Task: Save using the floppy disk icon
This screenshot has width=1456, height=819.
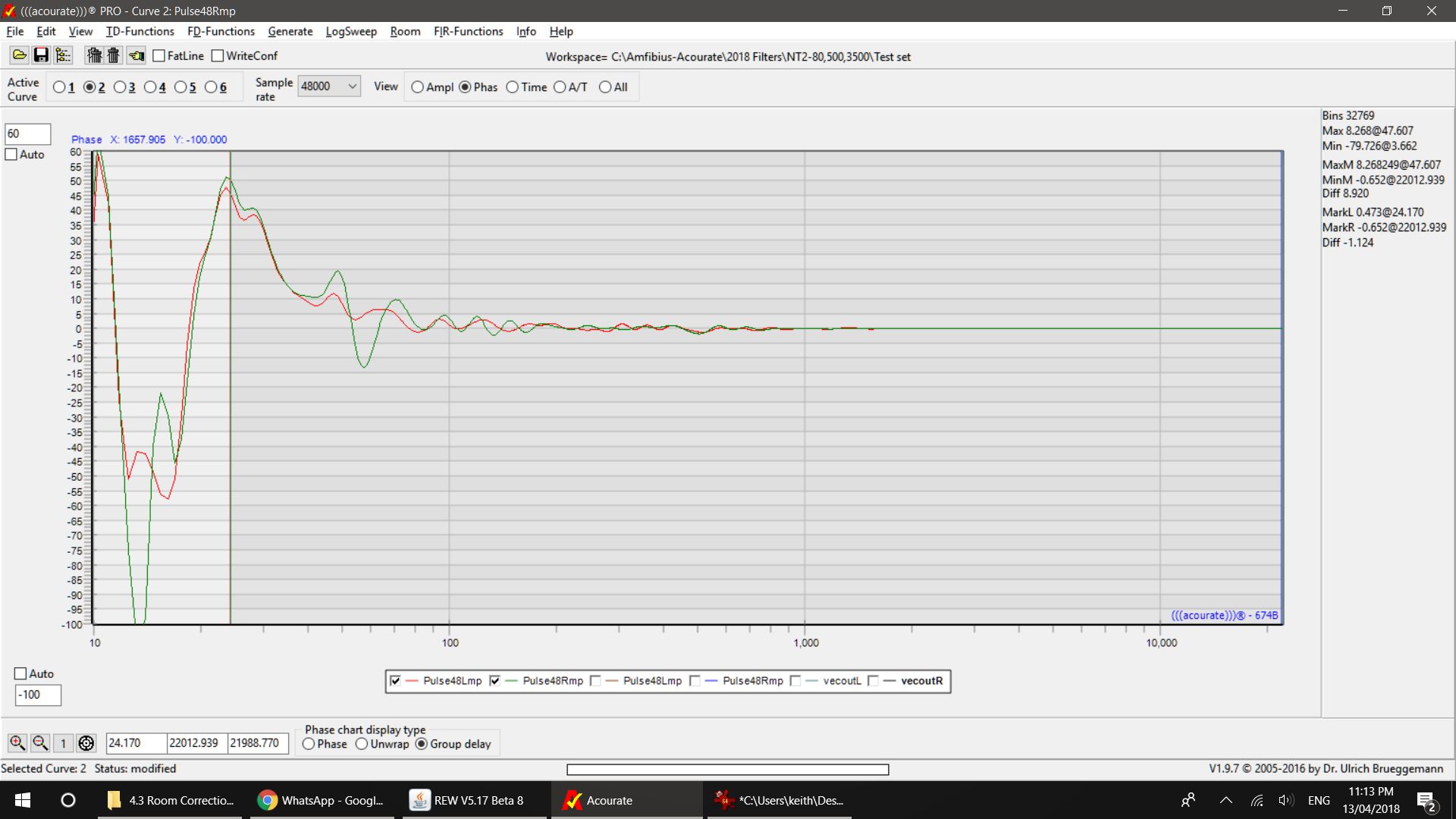Action: [41, 55]
